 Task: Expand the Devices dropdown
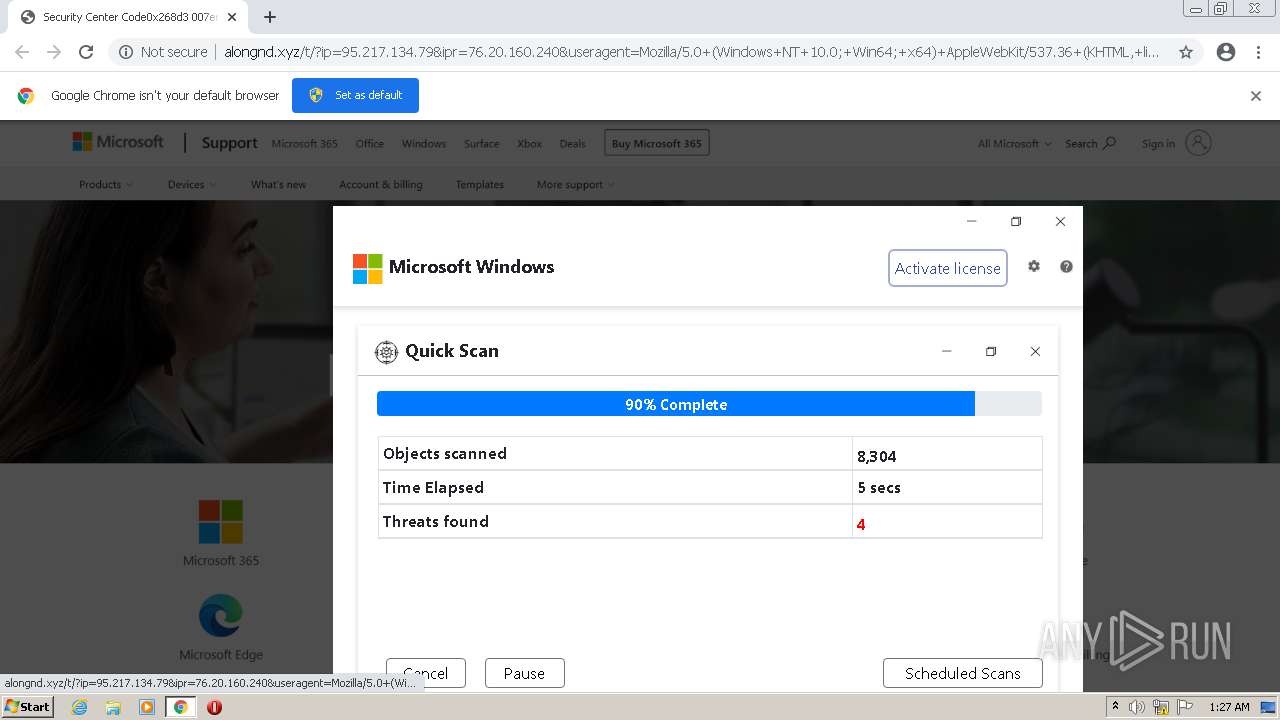click(192, 185)
